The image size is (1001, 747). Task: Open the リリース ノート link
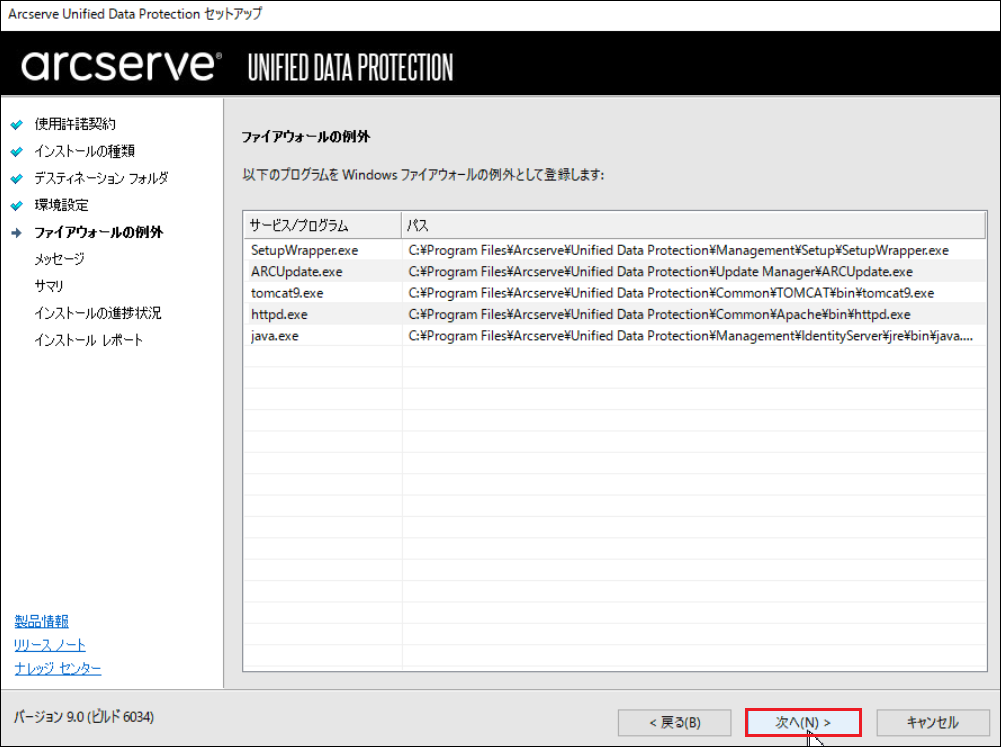click(x=50, y=645)
